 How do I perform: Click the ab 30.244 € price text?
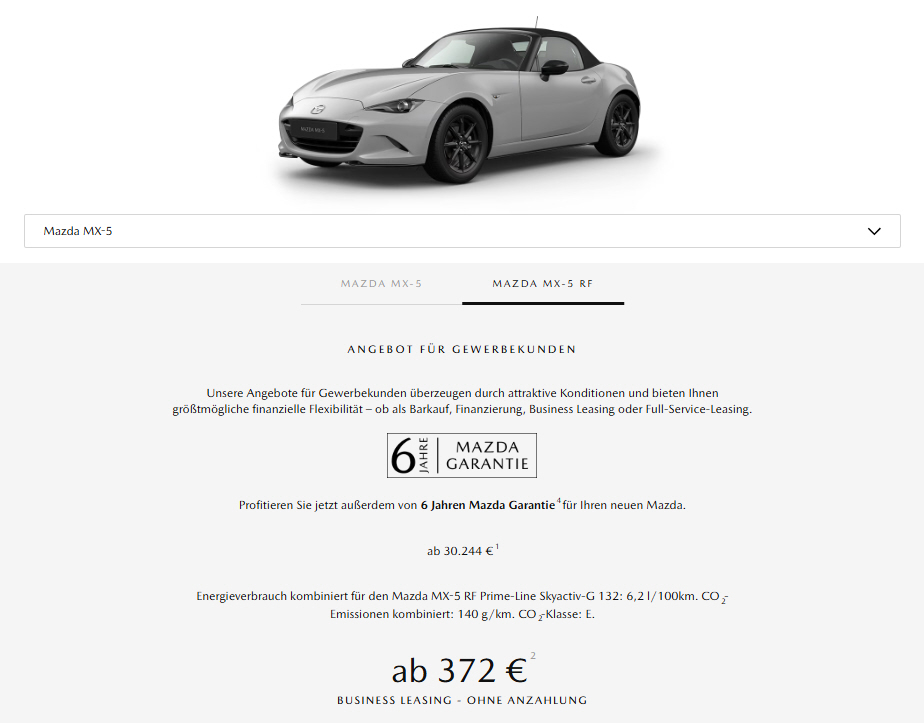[460, 551]
